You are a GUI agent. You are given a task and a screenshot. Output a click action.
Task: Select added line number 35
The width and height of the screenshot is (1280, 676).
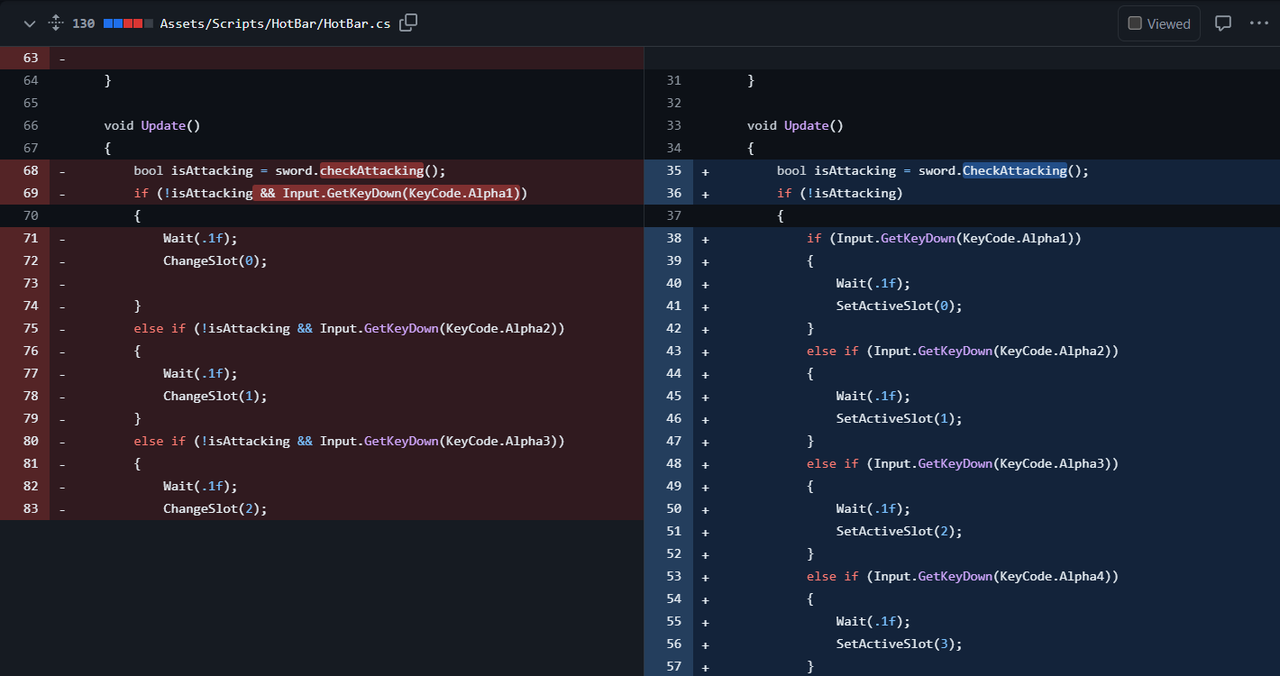click(673, 171)
